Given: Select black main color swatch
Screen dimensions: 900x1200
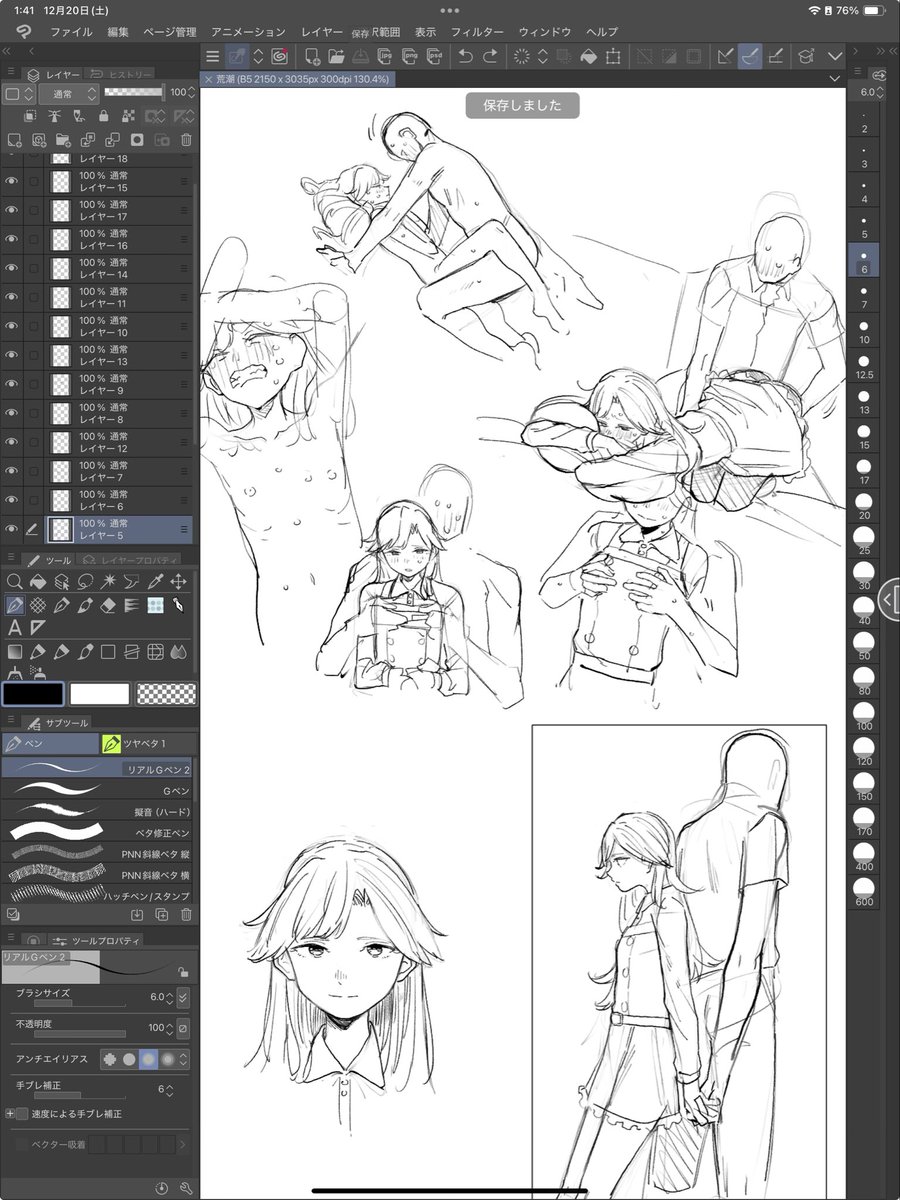Looking at the screenshot, I should (x=33, y=694).
